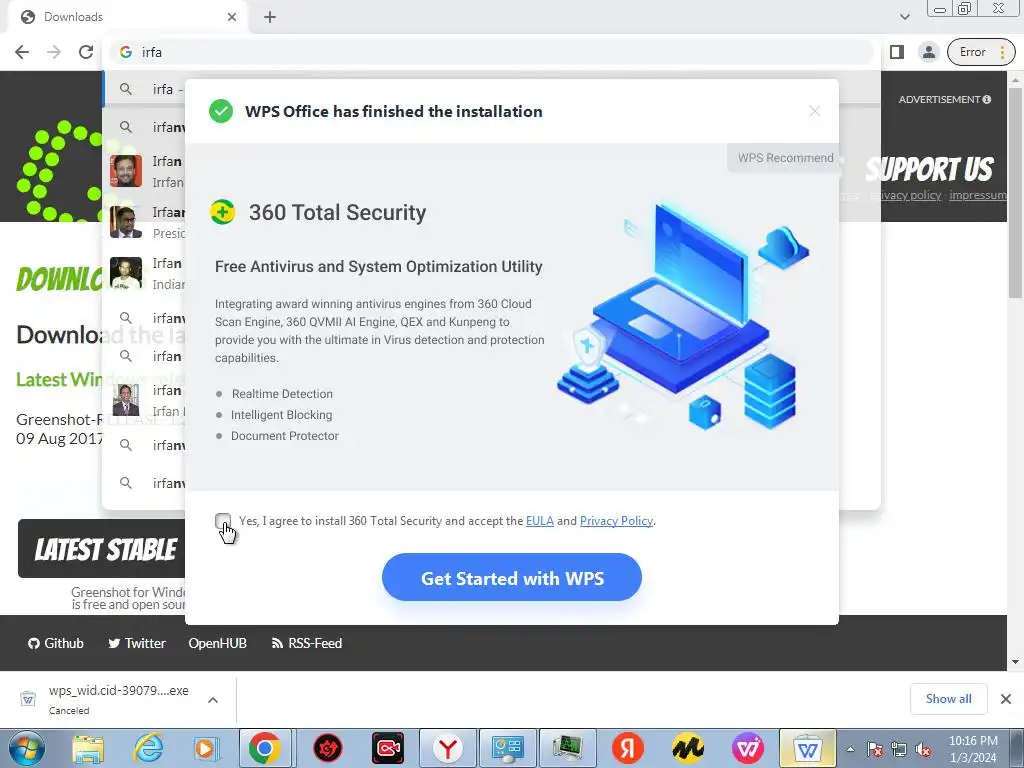The image size is (1024, 768).
Task: Choose the last search suggestion in list
Action: tap(145, 483)
